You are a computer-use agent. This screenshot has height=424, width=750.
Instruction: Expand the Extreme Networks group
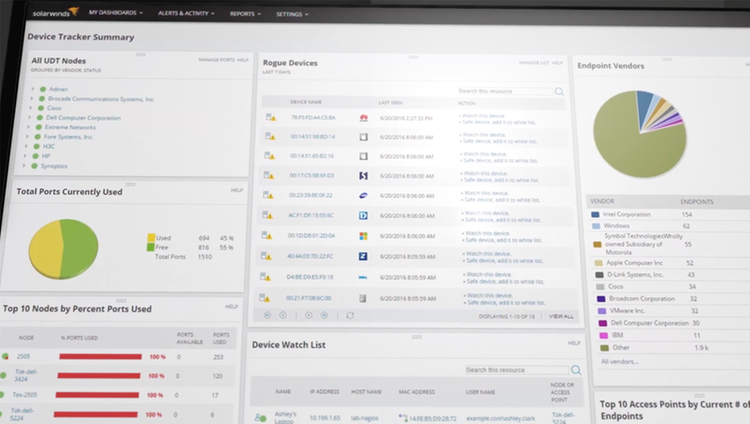[29, 127]
